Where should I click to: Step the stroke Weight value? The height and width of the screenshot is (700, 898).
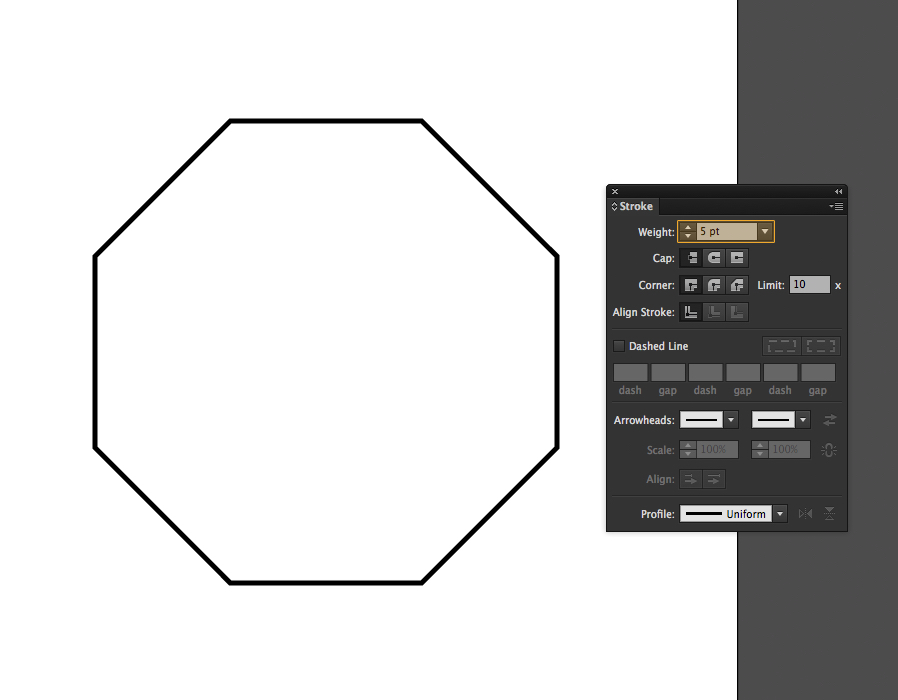pos(688,231)
